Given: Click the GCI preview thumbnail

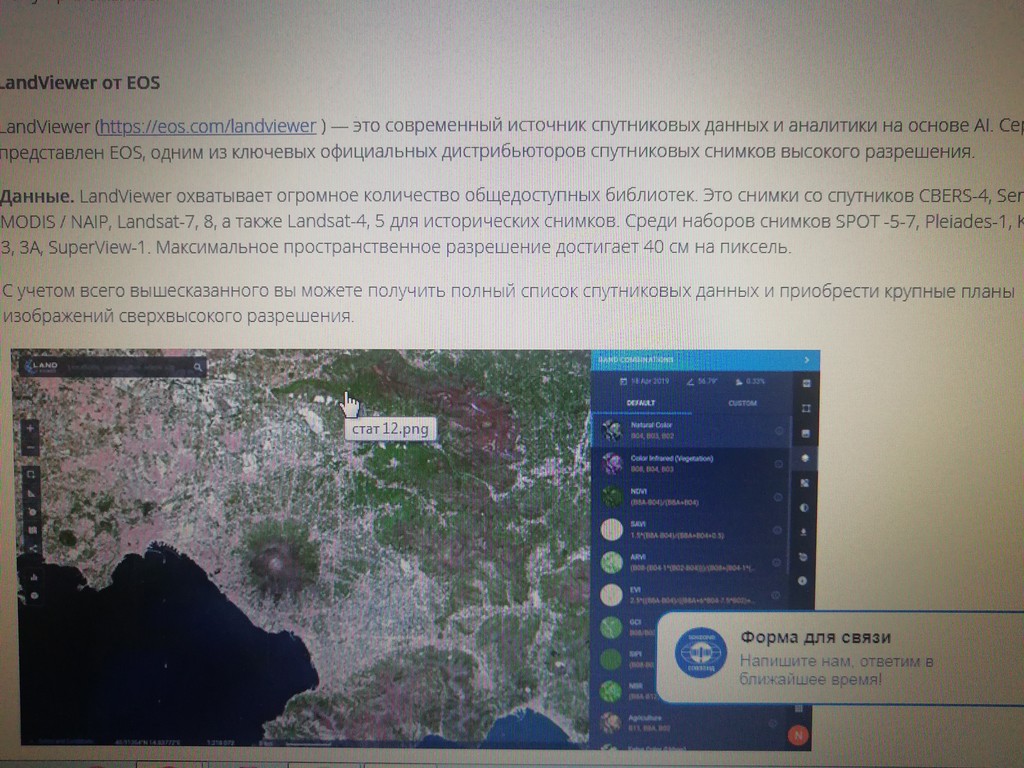Looking at the screenshot, I should click(611, 627).
